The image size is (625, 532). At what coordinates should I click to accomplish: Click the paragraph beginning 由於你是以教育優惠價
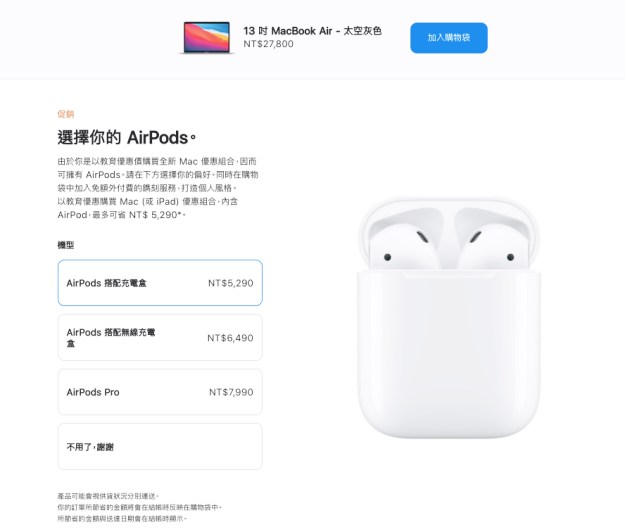(158, 175)
